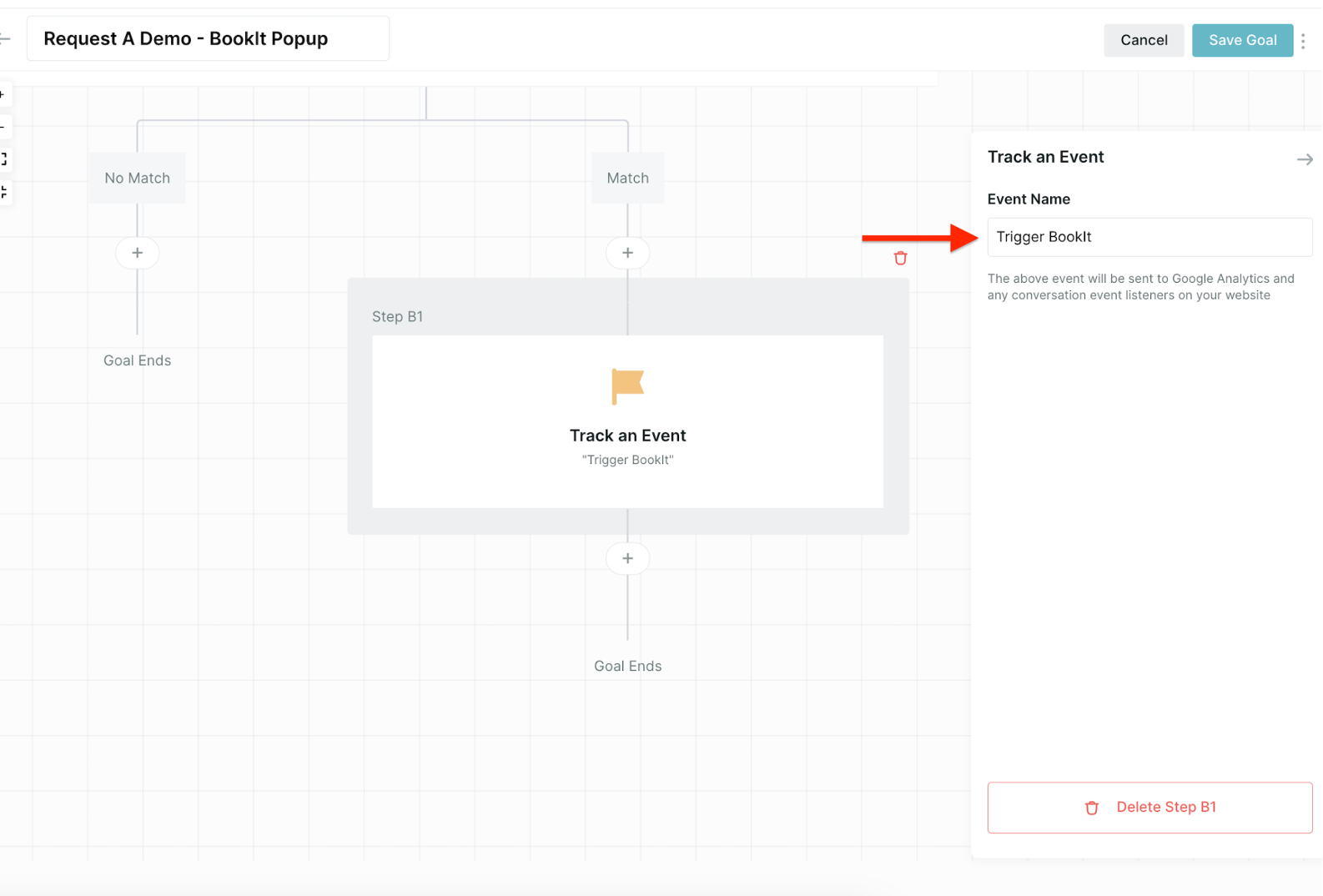The image size is (1323, 896).
Task: Click the Cancel button
Action: [1144, 40]
